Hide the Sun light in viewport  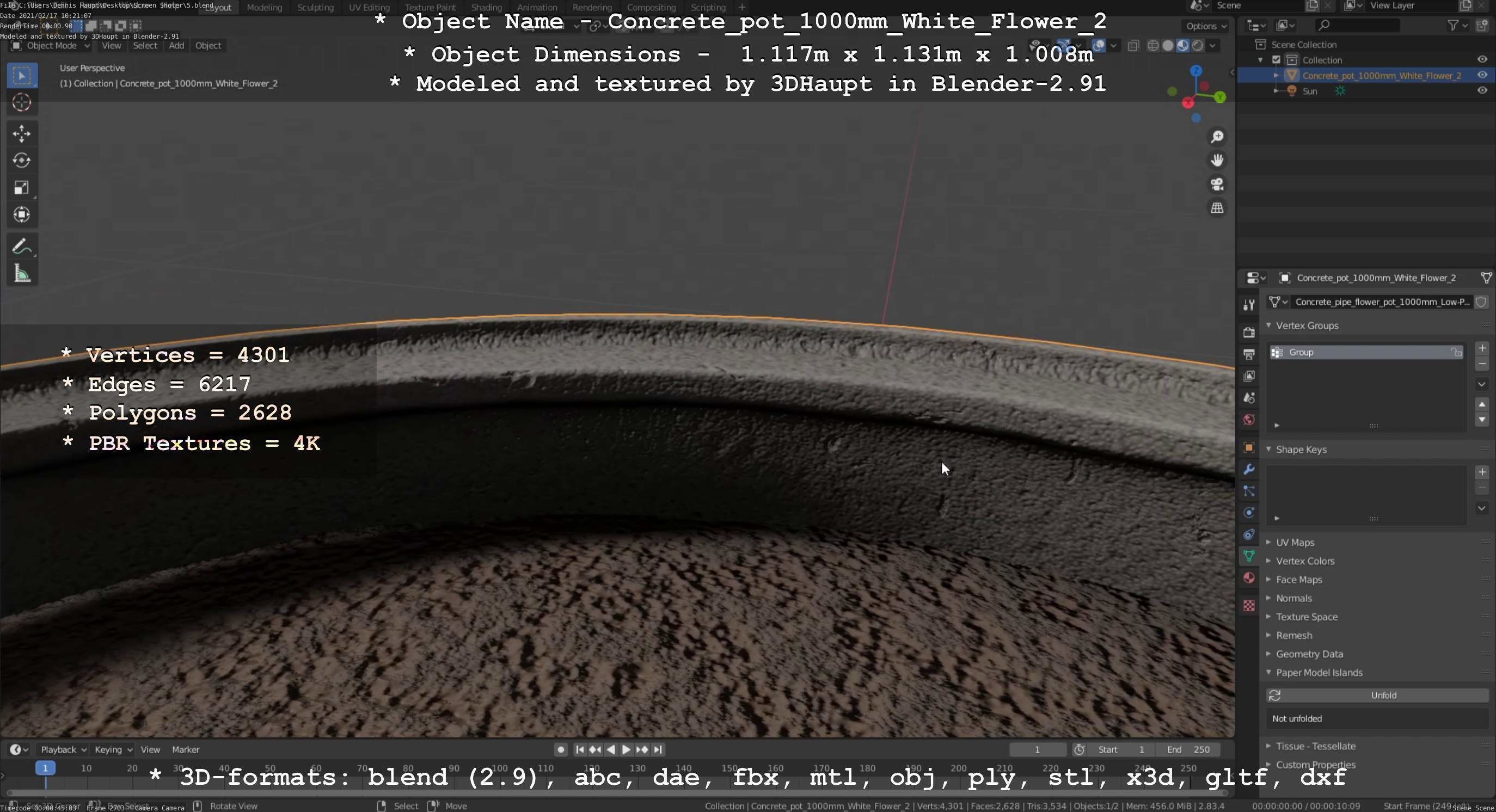click(1482, 90)
